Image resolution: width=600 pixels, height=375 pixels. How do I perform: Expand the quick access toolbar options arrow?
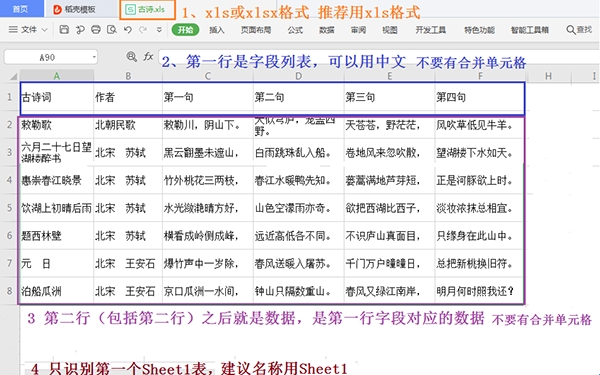click(159, 29)
